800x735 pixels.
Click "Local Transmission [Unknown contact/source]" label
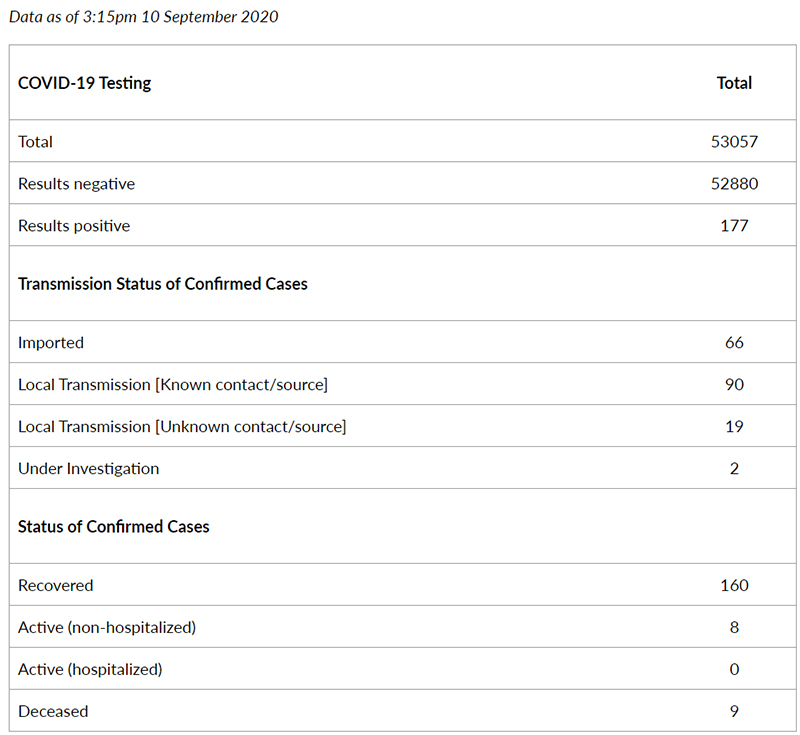[x=182, y=426]
